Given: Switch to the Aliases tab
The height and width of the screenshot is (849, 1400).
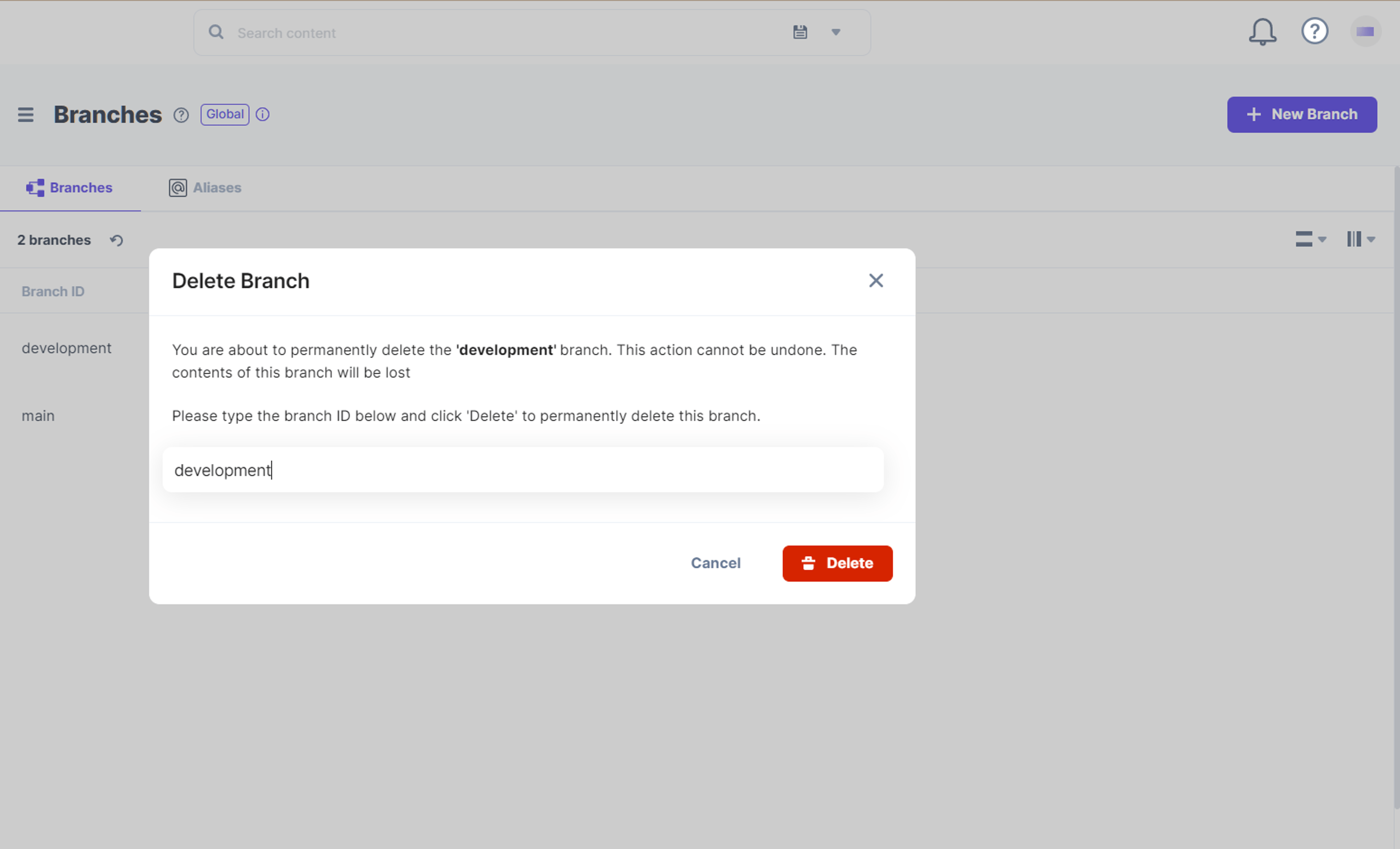Looking at the screenshot, I should point(205,188).
